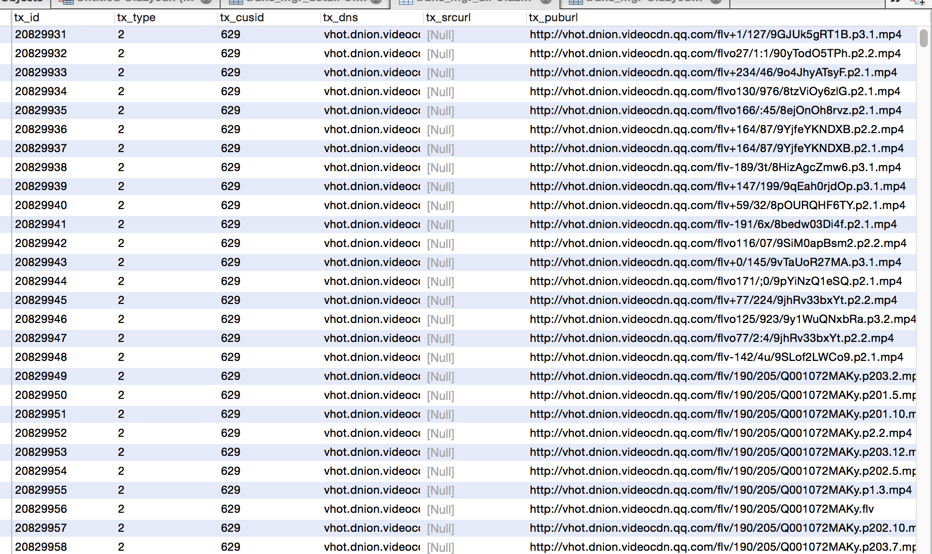Click the URL ending Q001072MAKy.flv

(701, 509)
